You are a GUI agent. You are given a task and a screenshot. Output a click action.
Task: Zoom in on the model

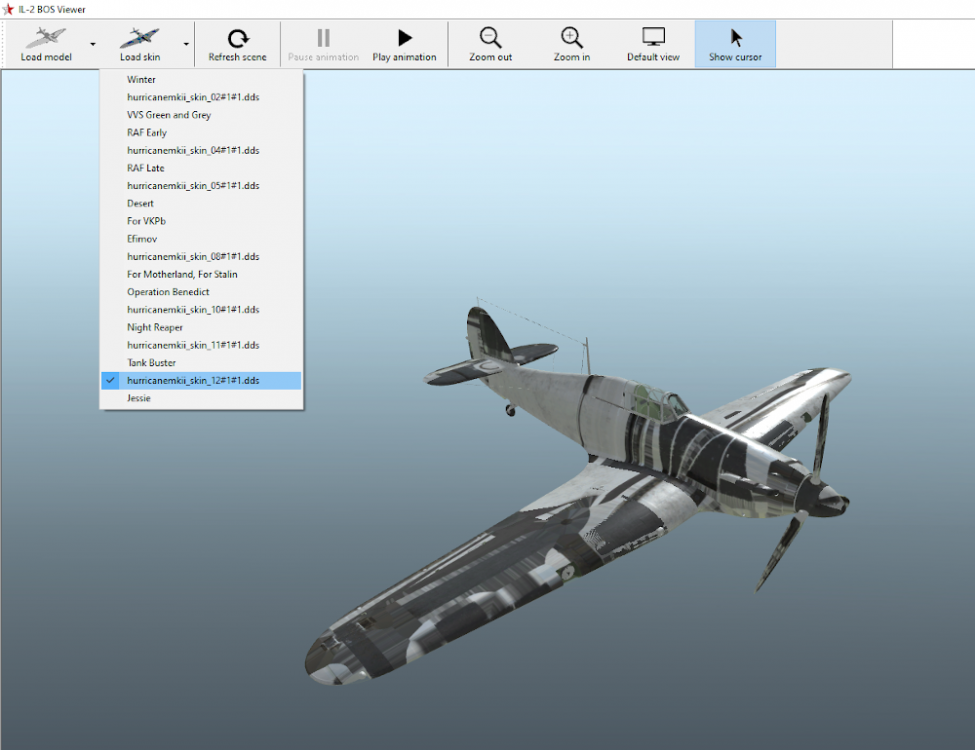[571, 44]
